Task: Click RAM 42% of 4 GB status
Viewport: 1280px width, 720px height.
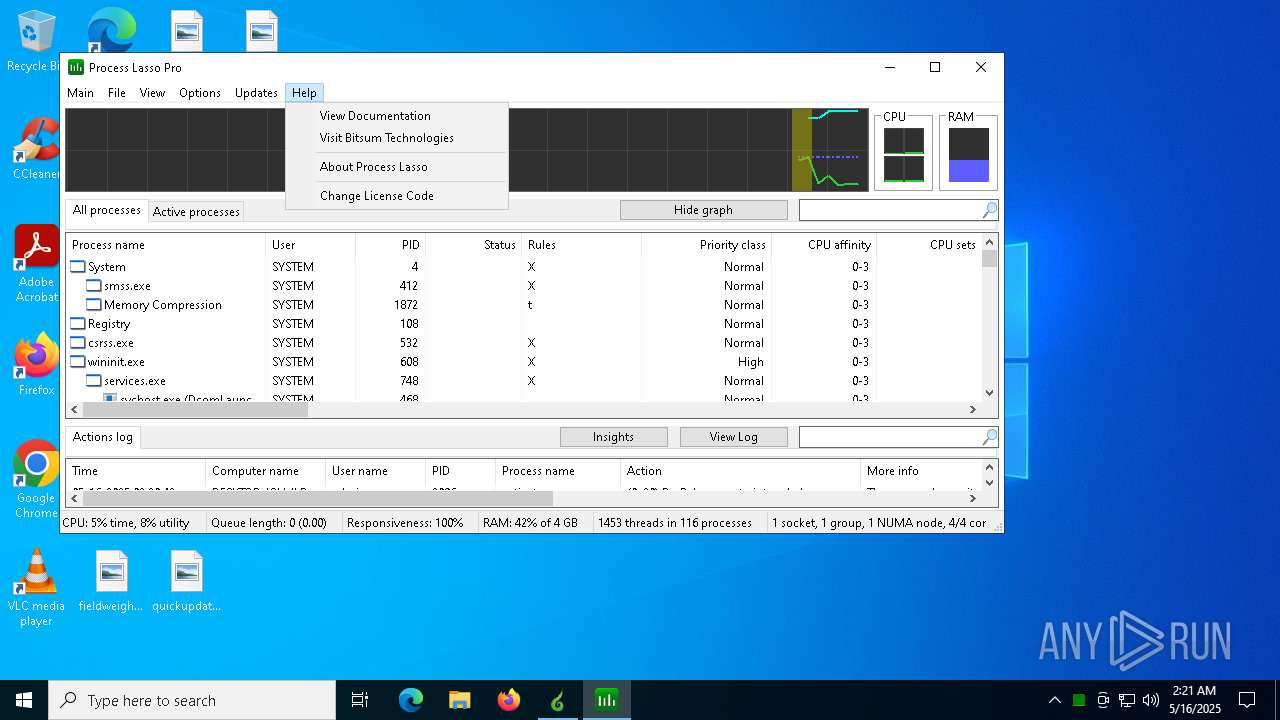Action: (530, 523)
